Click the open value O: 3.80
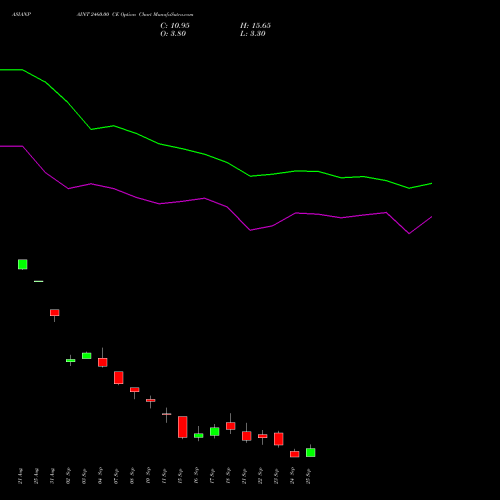The width and height of the screenshot is (500, 500). pos(173,34)
